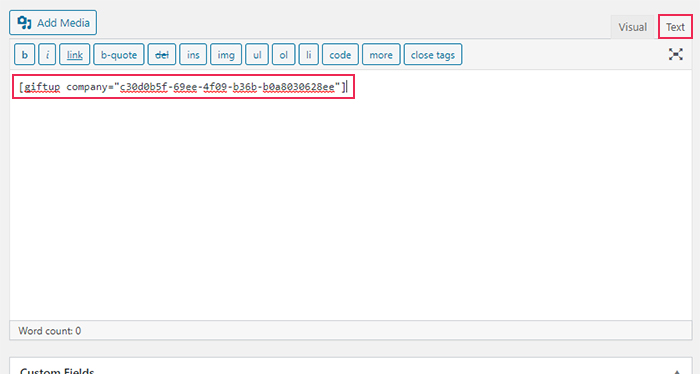The height and width of the screenshot is (374, 700).
Task: Click the Add Media button
Action: [53, 23]
